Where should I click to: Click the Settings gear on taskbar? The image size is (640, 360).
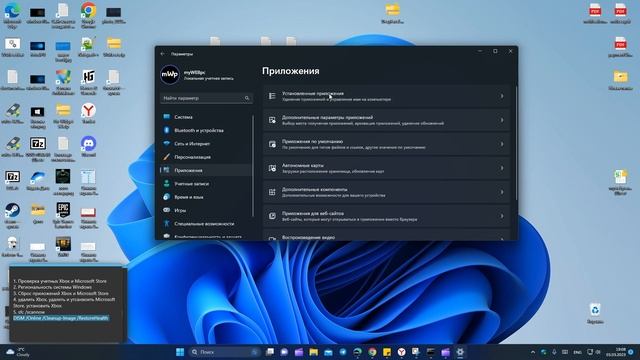460,352
